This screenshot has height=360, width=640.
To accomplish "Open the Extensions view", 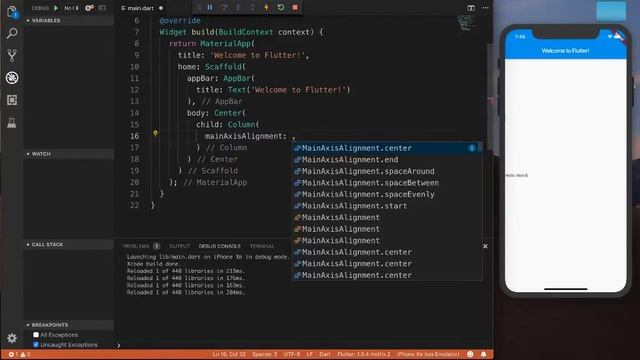I will pyautogui.click(x=12, y=100).
